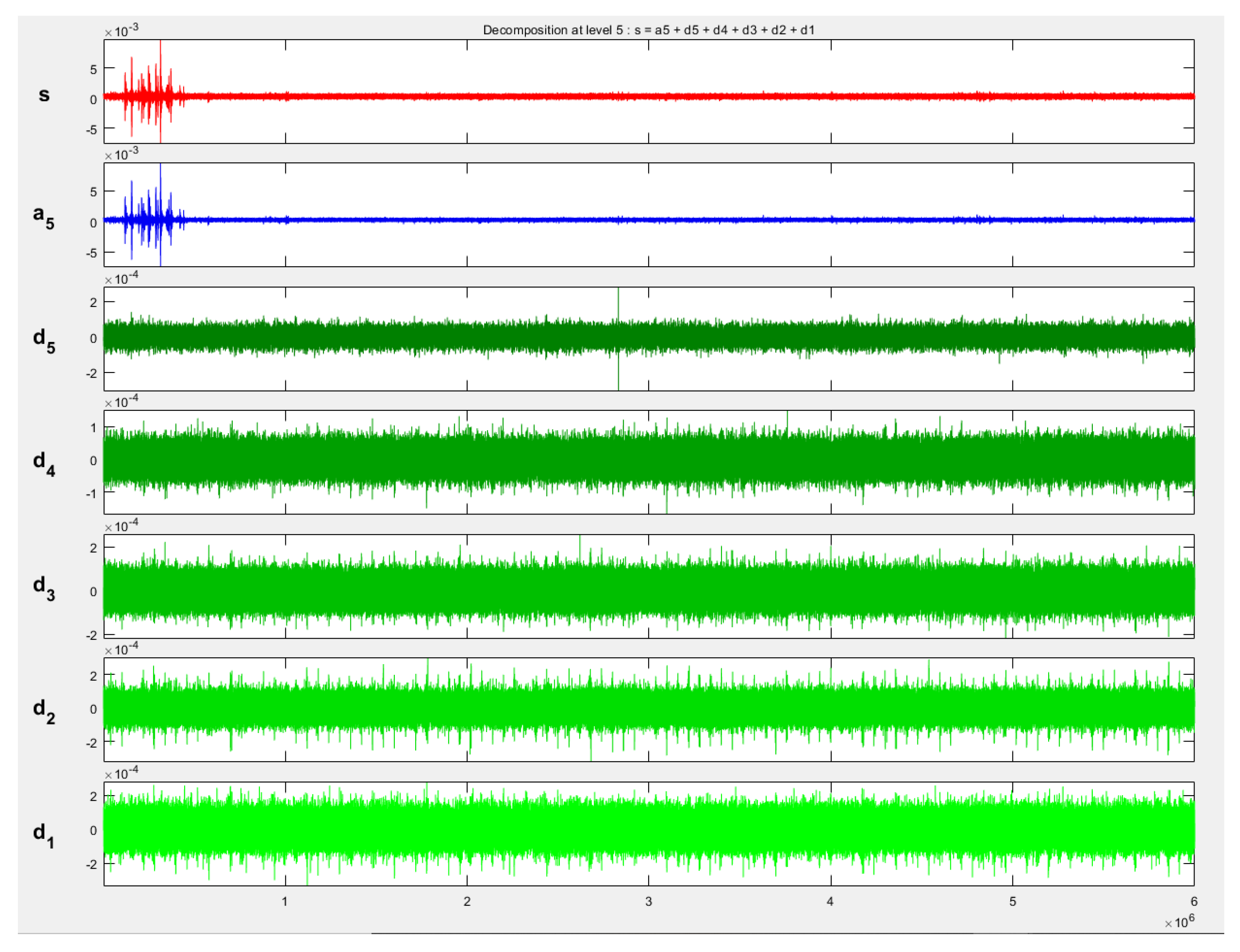Viewport: 1240px width, 952px height.
Task: Click the d2 detail label
Action: (44, 711)
